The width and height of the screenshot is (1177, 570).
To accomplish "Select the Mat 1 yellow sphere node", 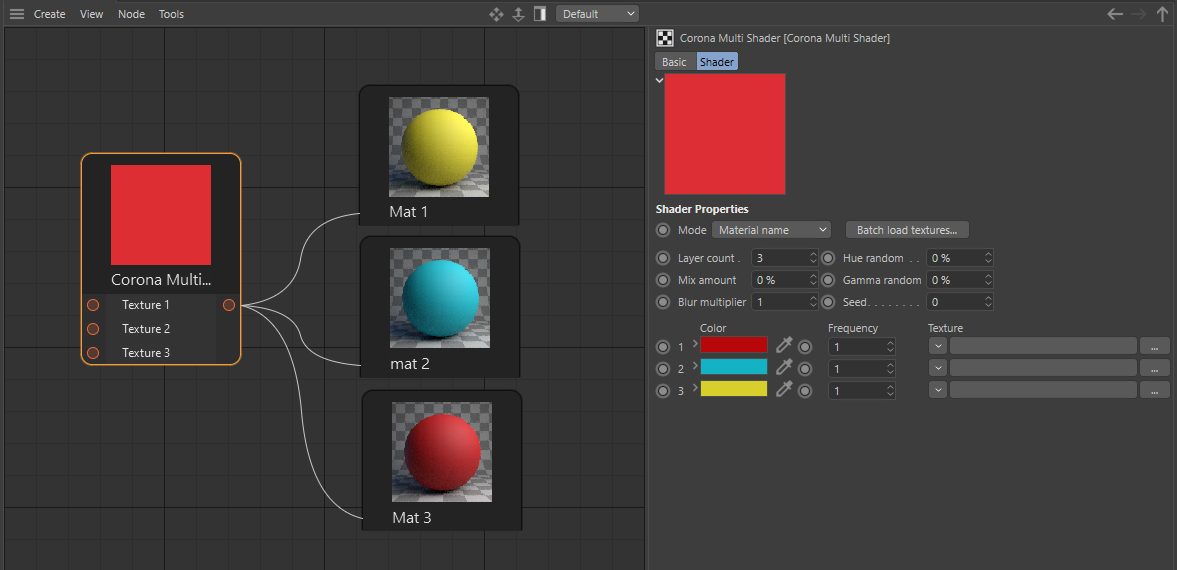I will click(x=439, y=155).
